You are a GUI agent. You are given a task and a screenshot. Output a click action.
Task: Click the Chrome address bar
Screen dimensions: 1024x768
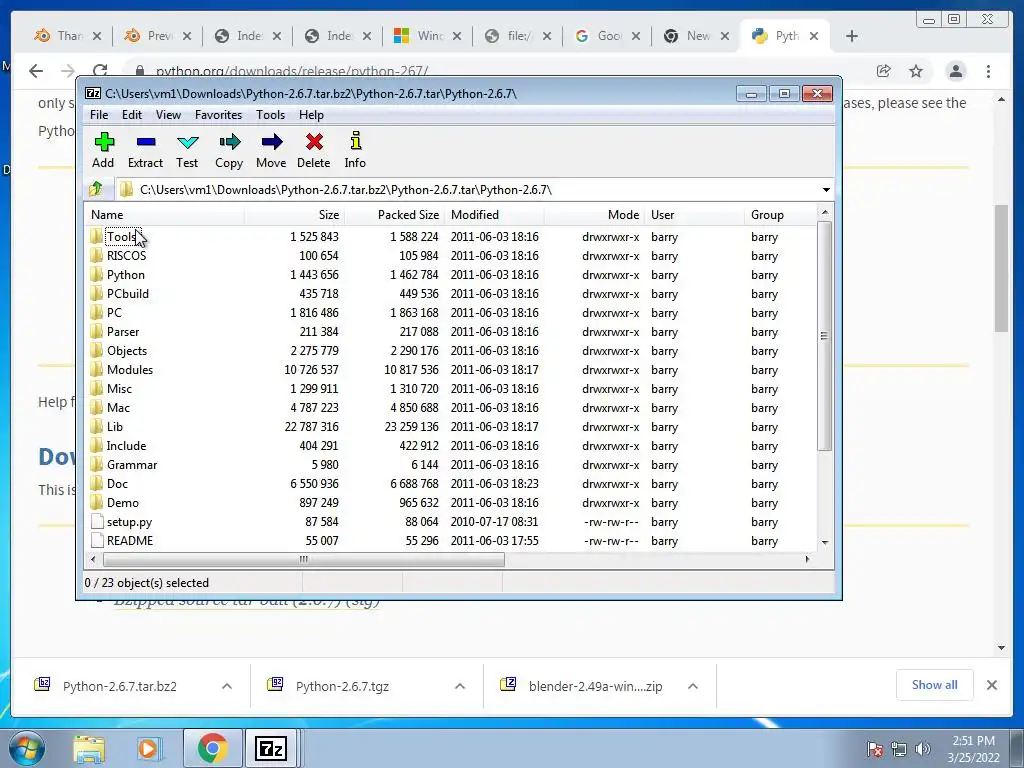(496, 71)
